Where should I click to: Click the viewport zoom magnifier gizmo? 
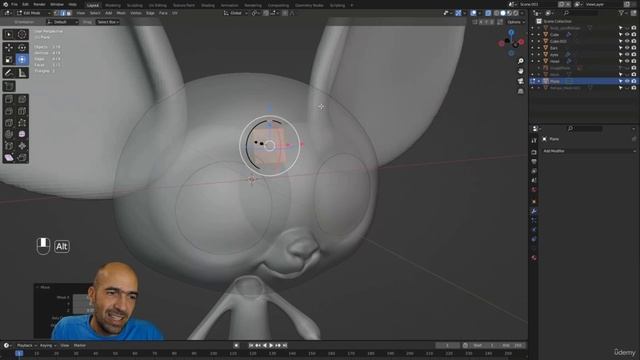(520, 61)
